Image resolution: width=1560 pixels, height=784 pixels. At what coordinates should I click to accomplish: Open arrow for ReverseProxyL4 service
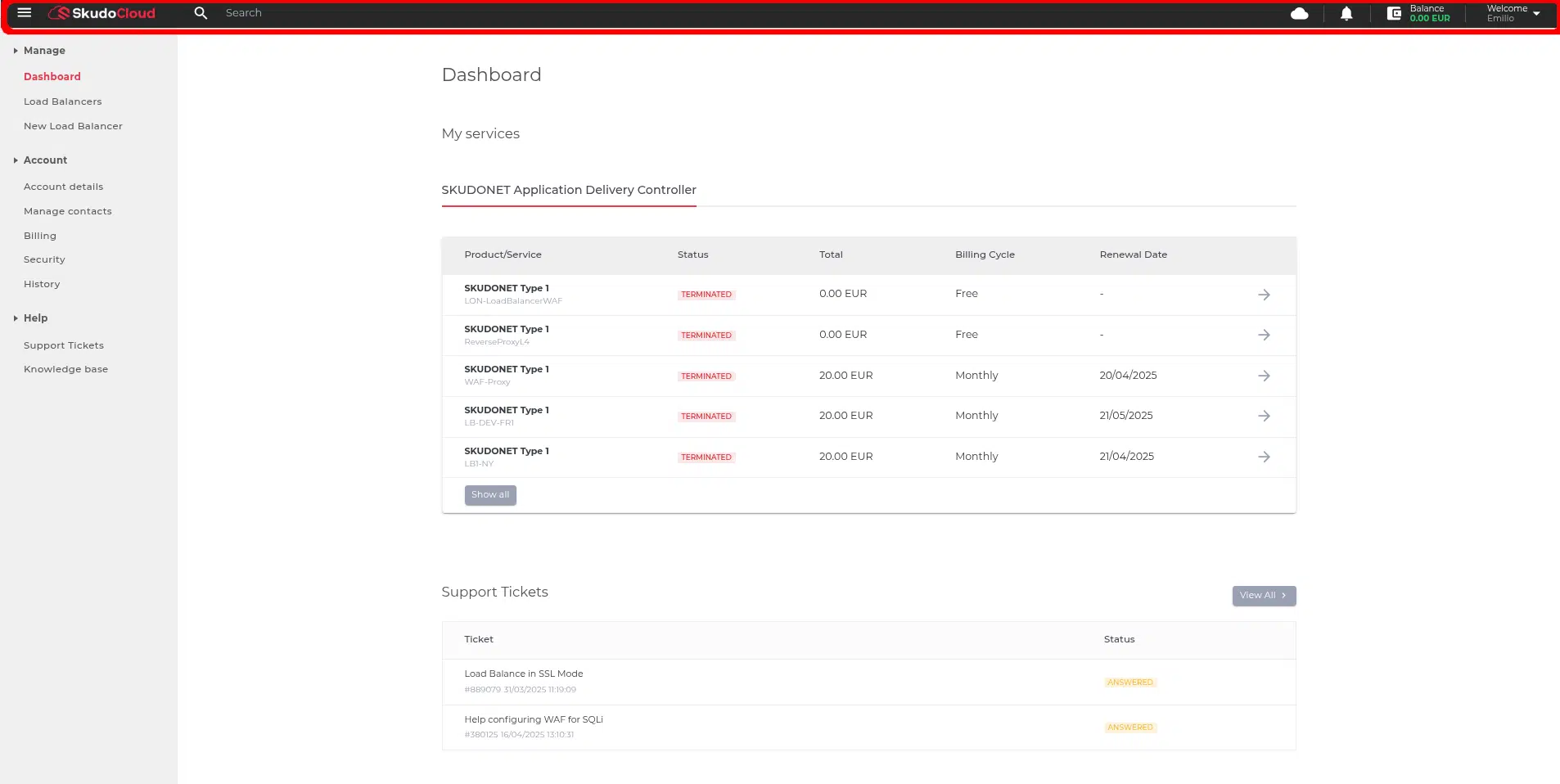1264,336
